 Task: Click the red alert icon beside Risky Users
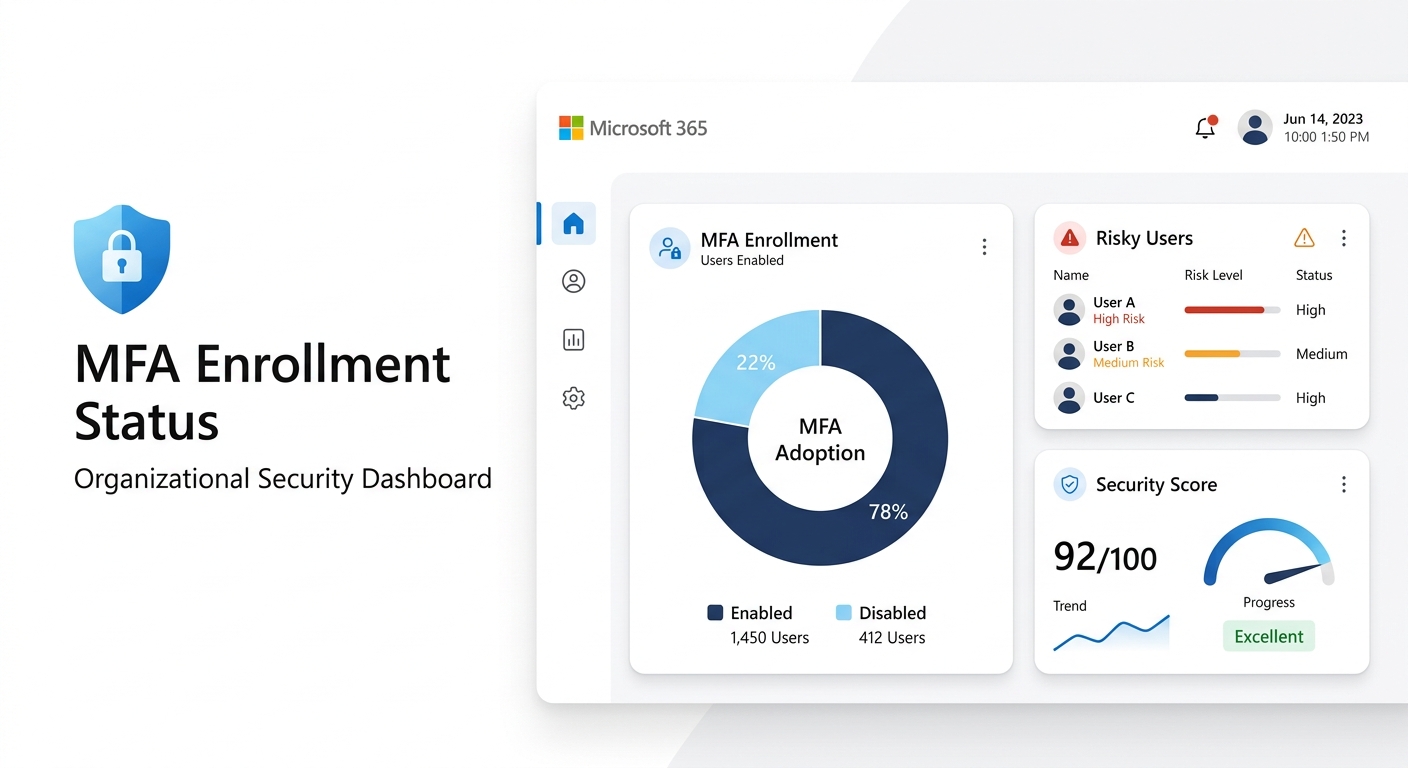pos(1070,238)
